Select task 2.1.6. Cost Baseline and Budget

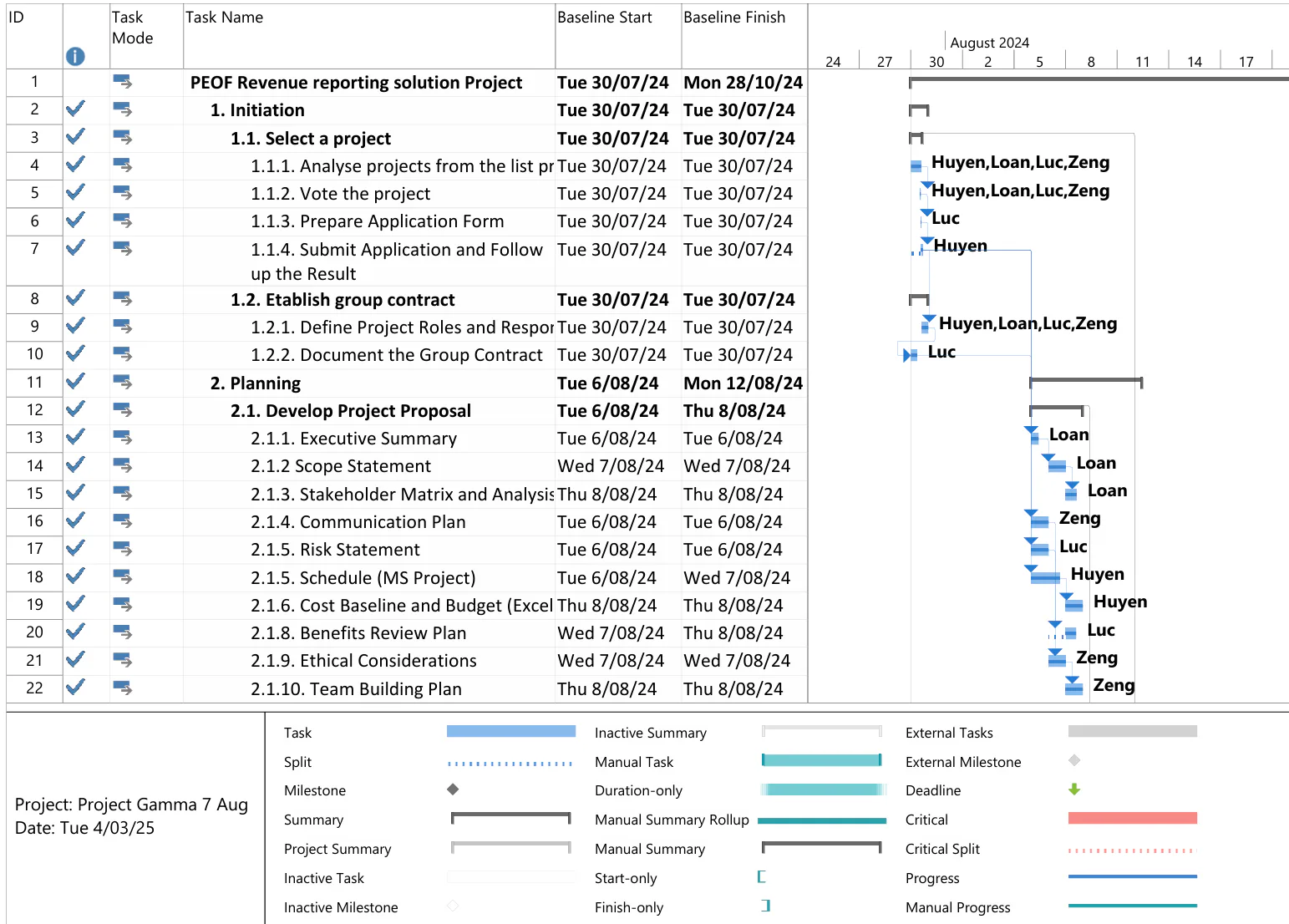[x=402, y=606]
